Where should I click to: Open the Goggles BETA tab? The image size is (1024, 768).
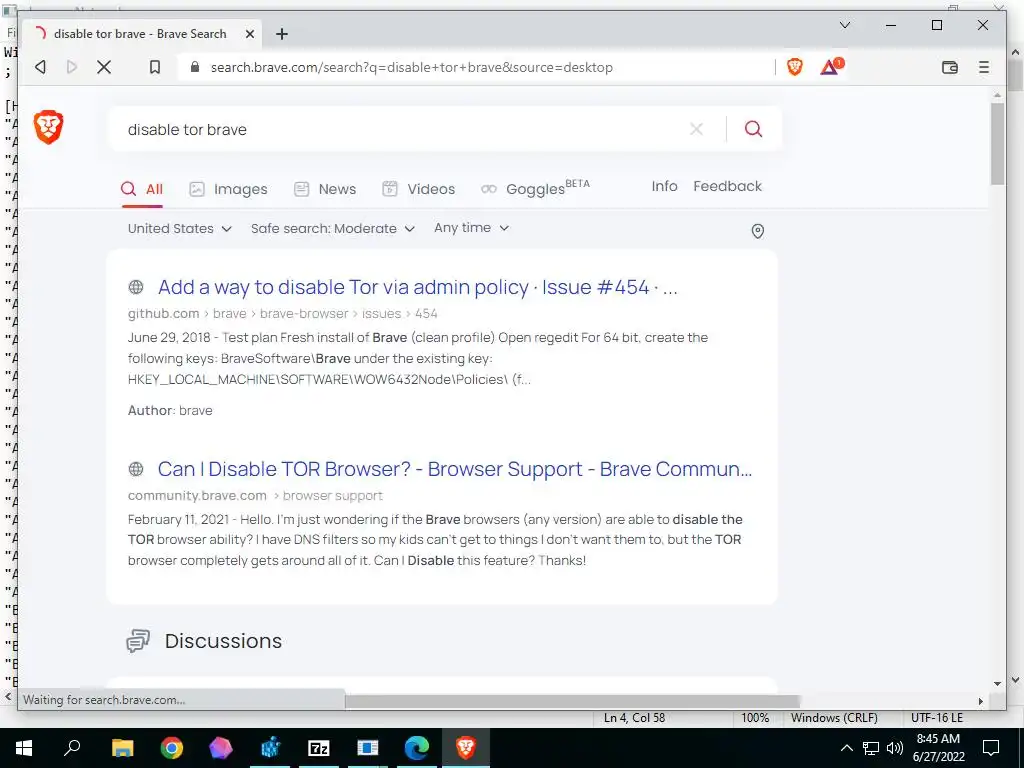(535, 188)
